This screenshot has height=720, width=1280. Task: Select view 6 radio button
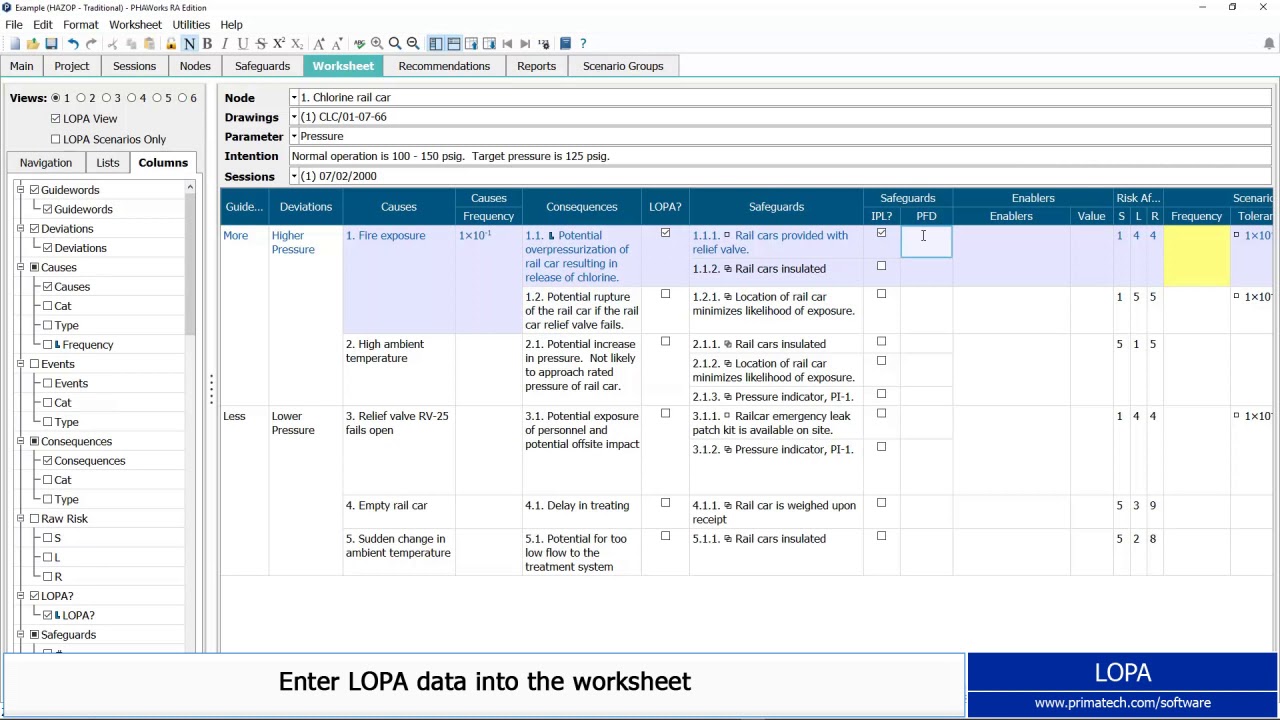pos(182,98)
